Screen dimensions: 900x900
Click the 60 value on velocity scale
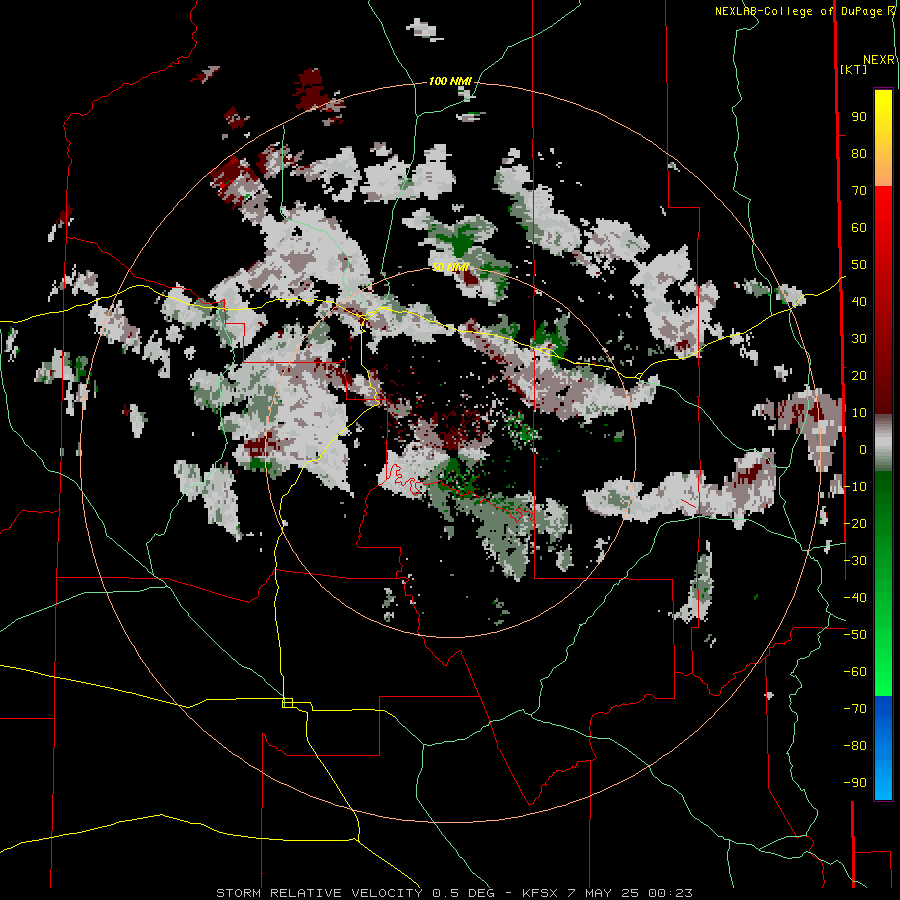(859, 228)
